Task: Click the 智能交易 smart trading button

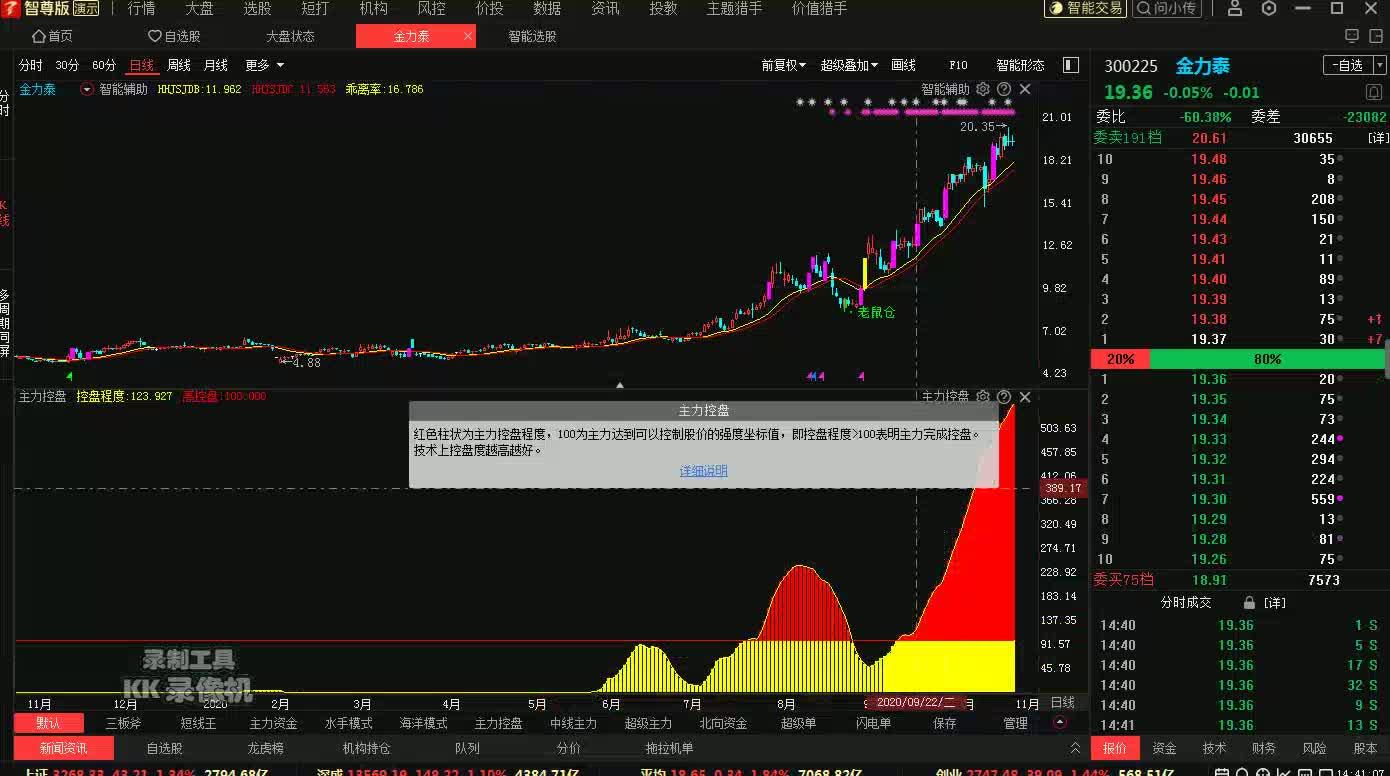Action: pos(1086,8)
